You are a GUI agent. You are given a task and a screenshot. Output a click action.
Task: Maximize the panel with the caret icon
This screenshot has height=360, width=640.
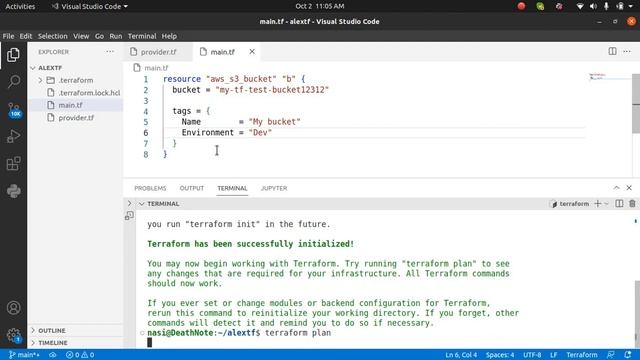click(616, 188)
